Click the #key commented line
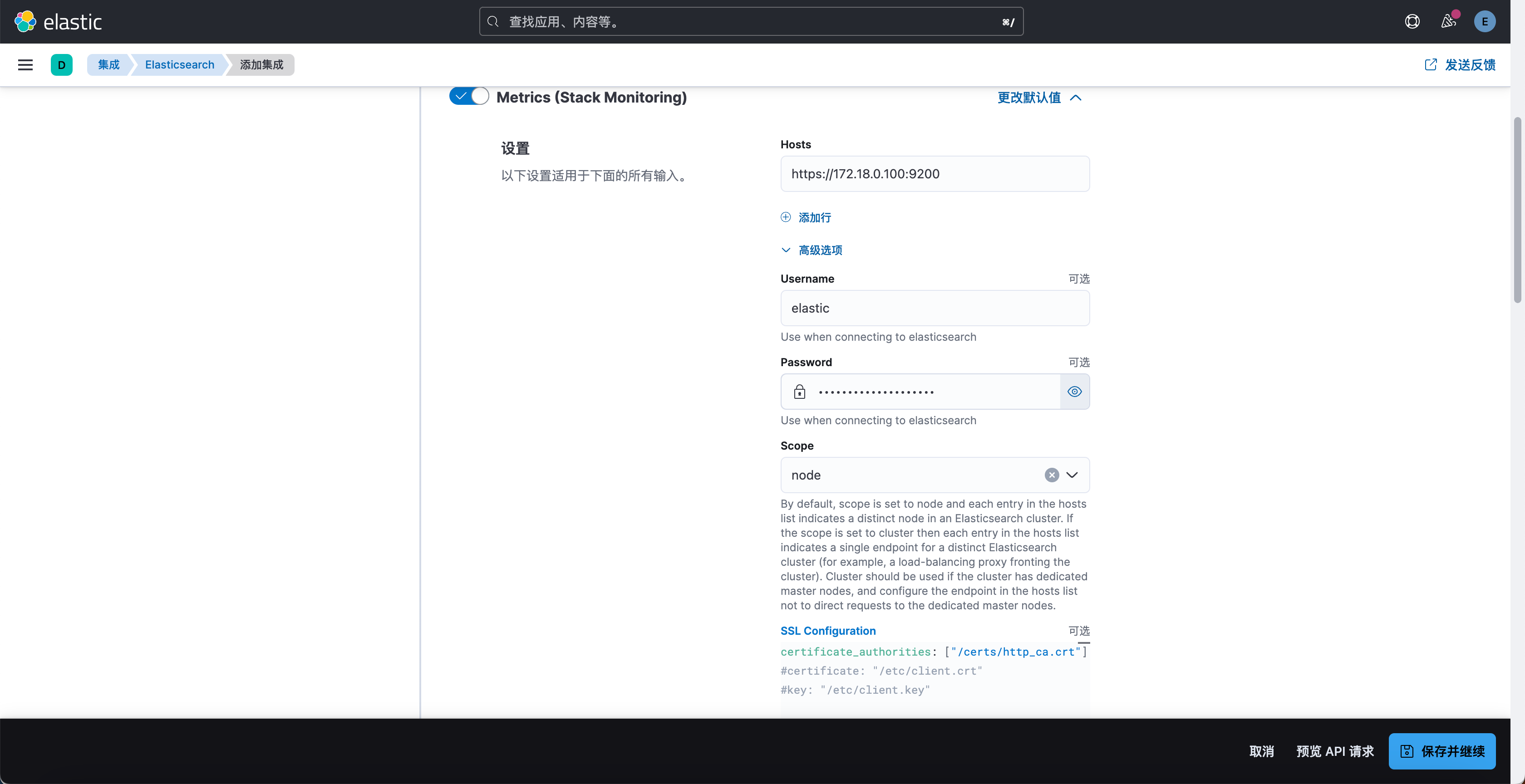Viewport: 1525px width, 784px height. click(855, 690)
